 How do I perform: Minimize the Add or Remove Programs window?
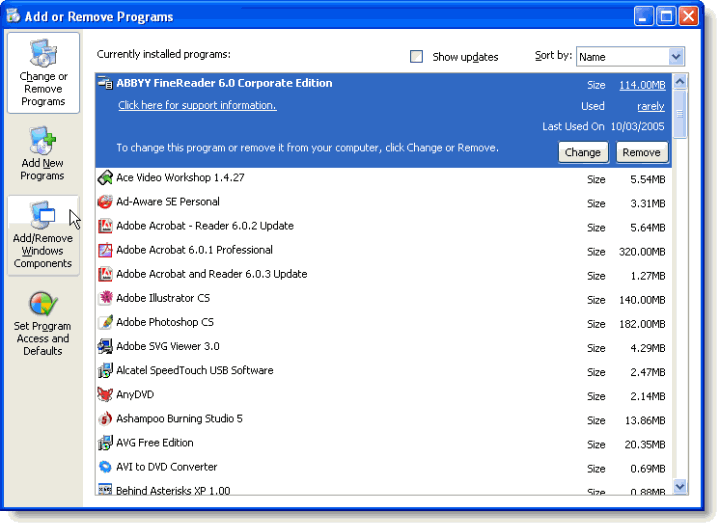pyautogui.click(x=644, y=17)
